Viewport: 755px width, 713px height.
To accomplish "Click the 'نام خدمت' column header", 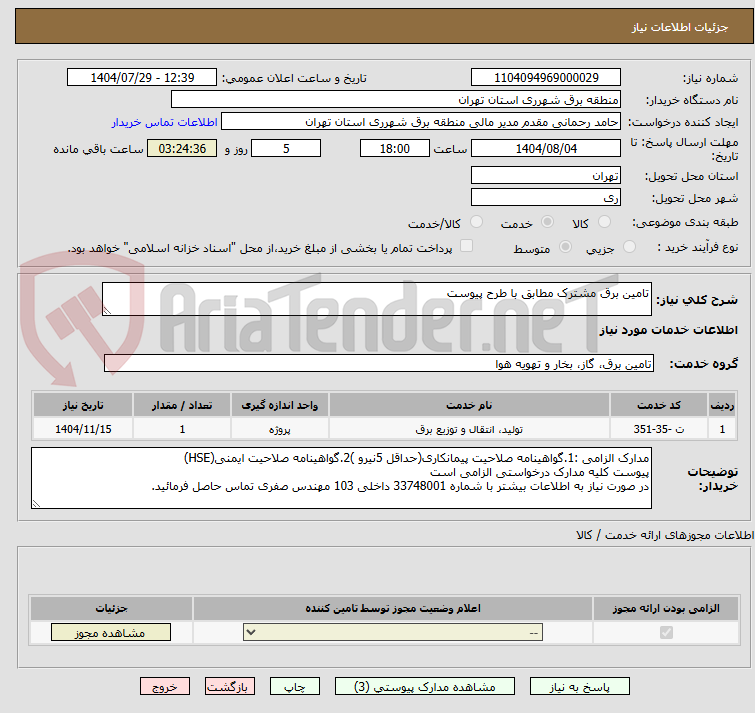I will (x=469, y=405).
